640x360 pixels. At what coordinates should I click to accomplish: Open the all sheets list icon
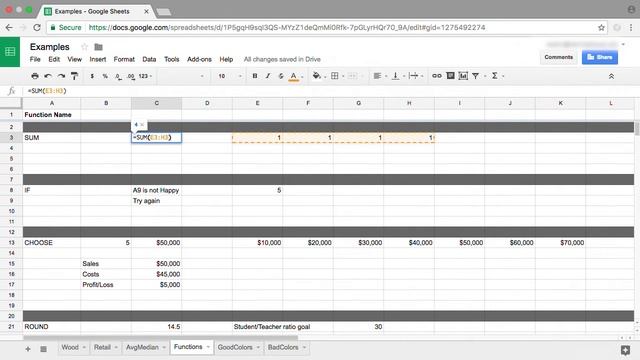[x=43, y=349]
